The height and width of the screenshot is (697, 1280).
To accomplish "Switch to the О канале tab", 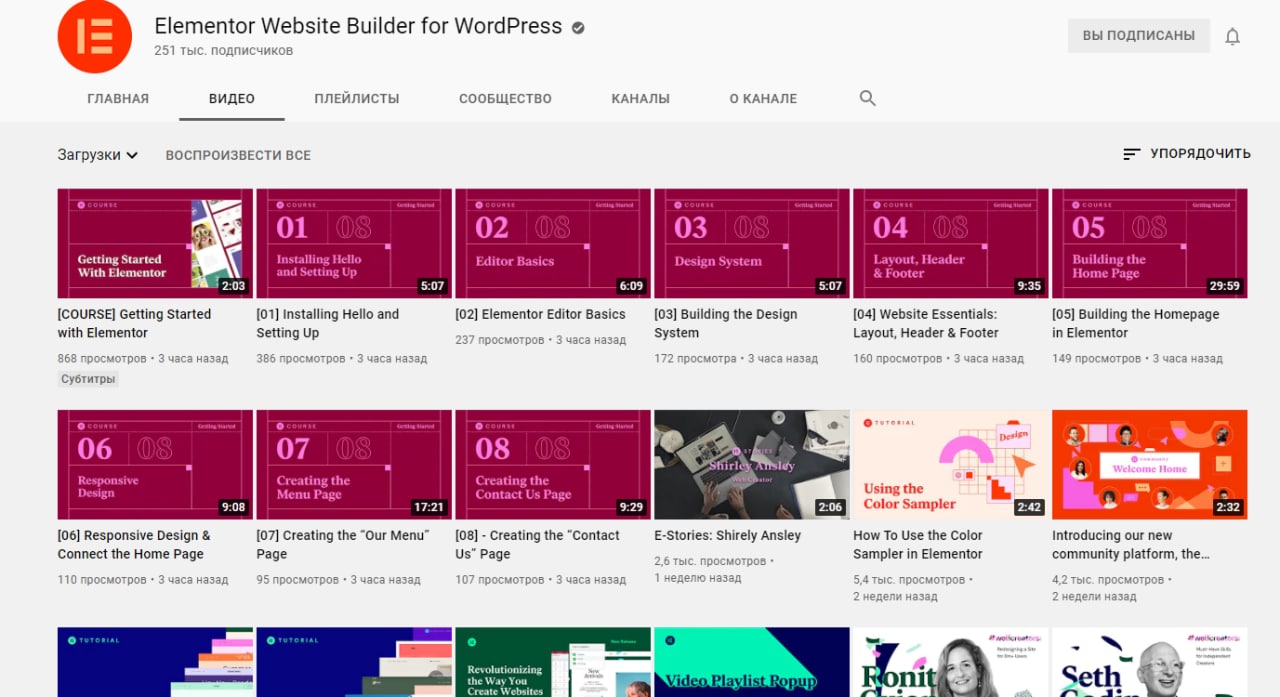I will (x=763, y=98).
